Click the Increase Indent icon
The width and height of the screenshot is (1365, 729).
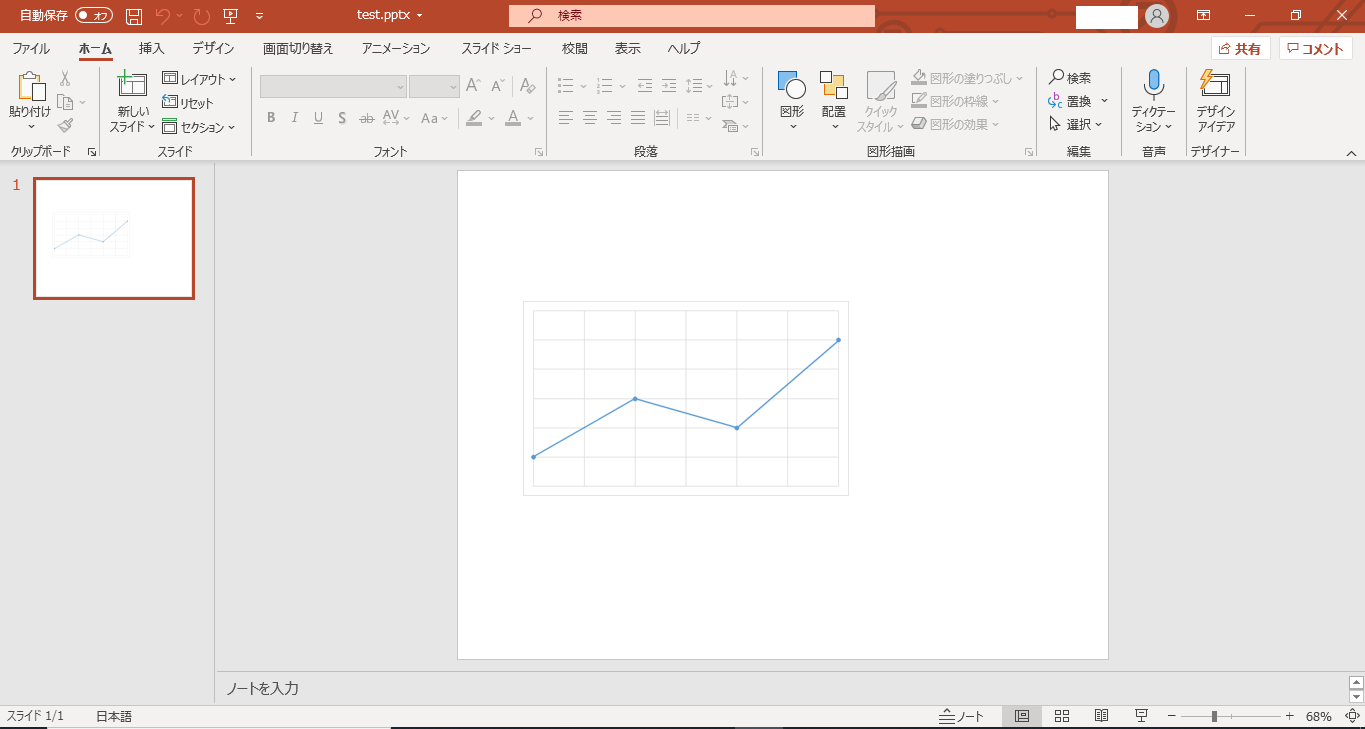pyautogui.click(x=669, y=86)
